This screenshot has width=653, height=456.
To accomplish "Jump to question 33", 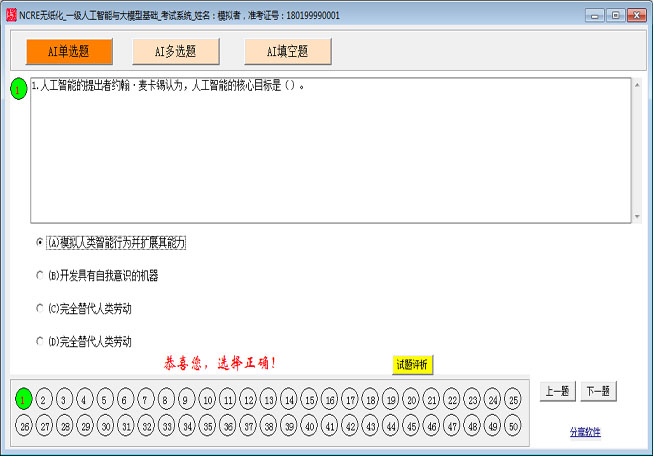I will [x=166, y=426].
